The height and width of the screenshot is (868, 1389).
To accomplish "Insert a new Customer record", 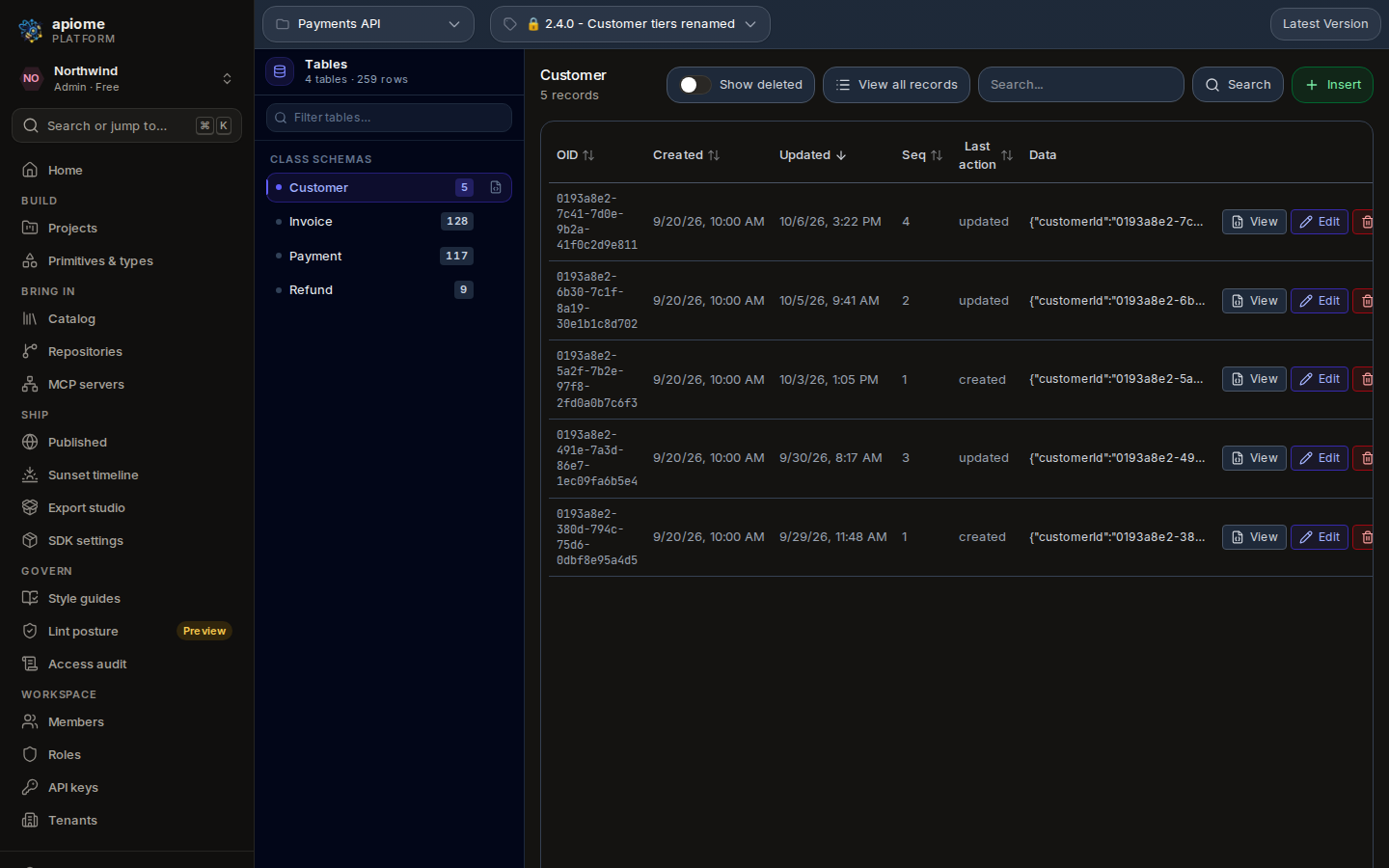I will [1332, 85].
